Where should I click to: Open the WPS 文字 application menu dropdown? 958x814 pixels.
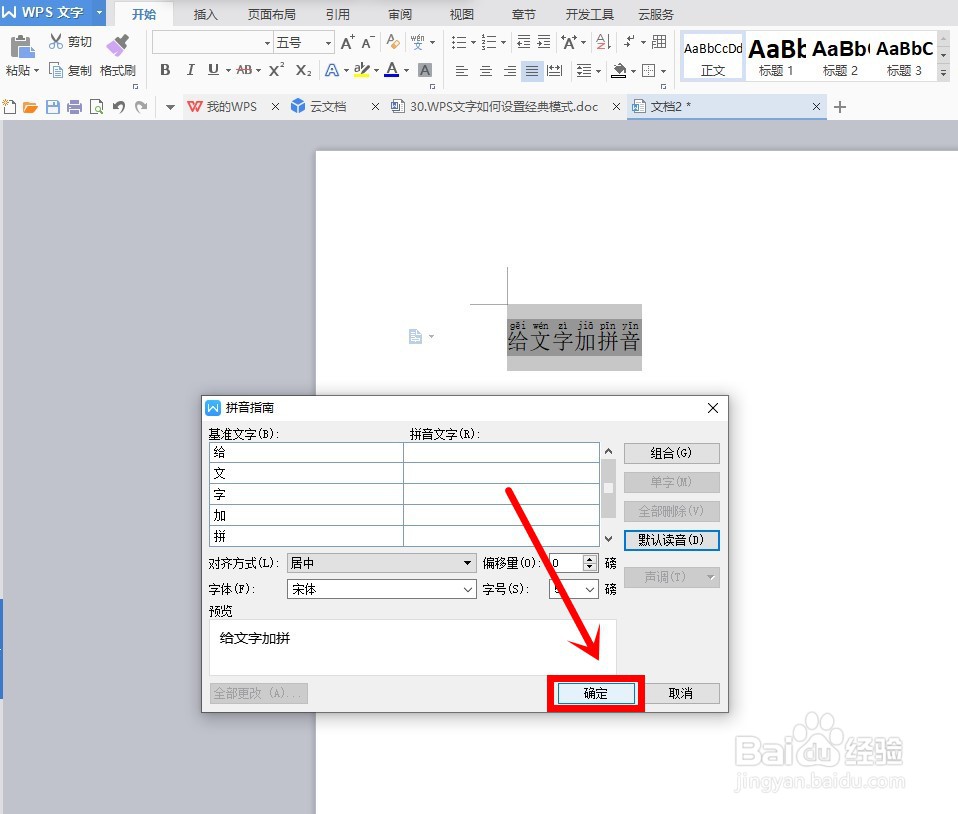(x=100, y=12)
